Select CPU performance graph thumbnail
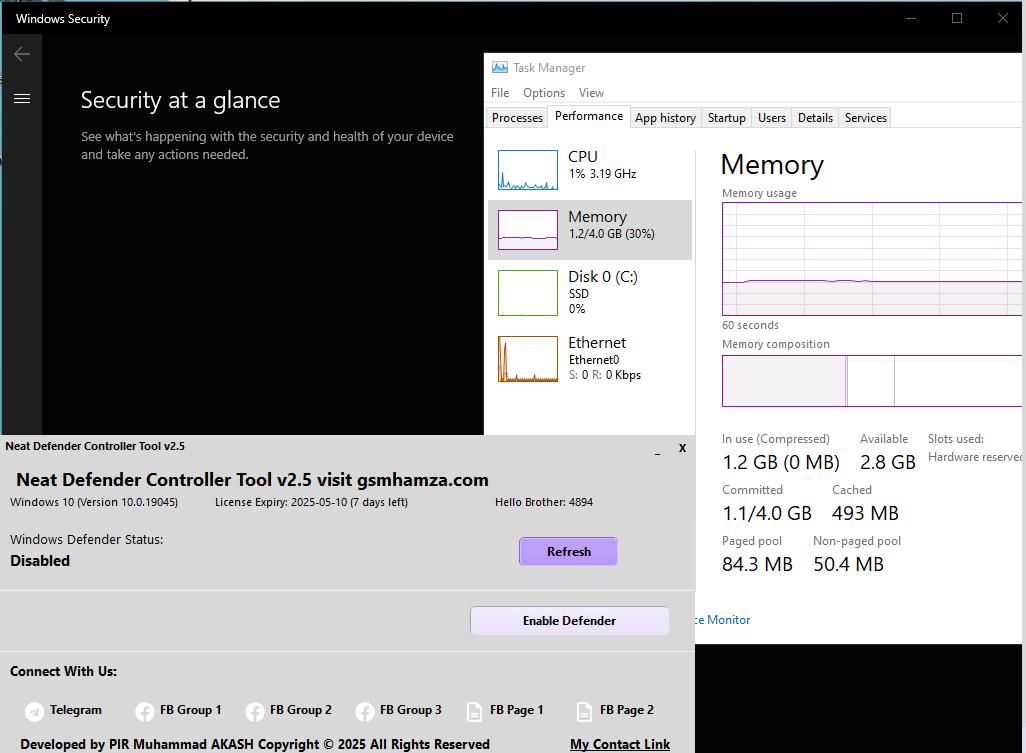1026x753 pixels. pyautogui.click(x=527, y=169)
